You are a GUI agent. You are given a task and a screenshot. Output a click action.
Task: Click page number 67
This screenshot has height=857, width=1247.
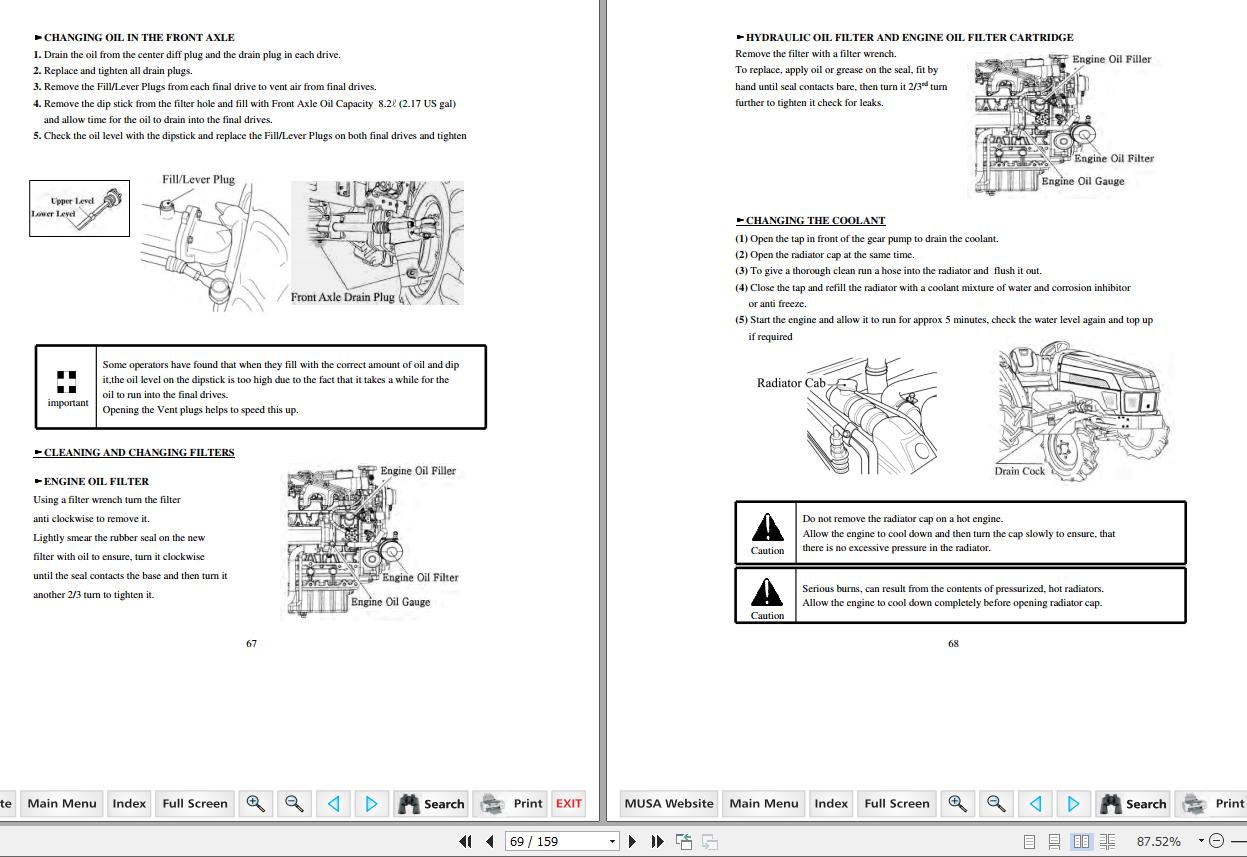[251, 643]
